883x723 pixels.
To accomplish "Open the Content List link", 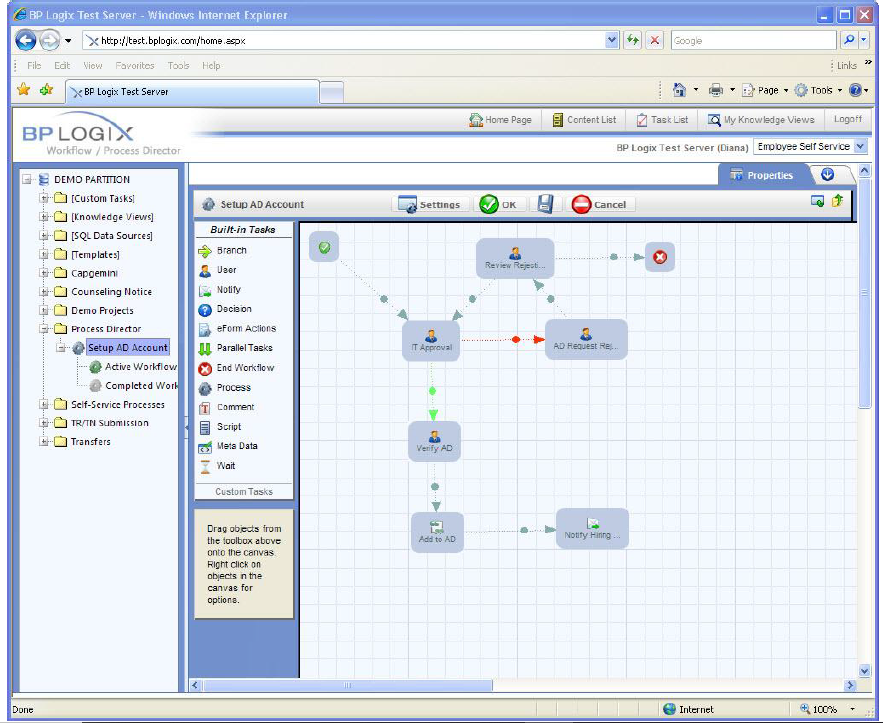I will 585,119.
